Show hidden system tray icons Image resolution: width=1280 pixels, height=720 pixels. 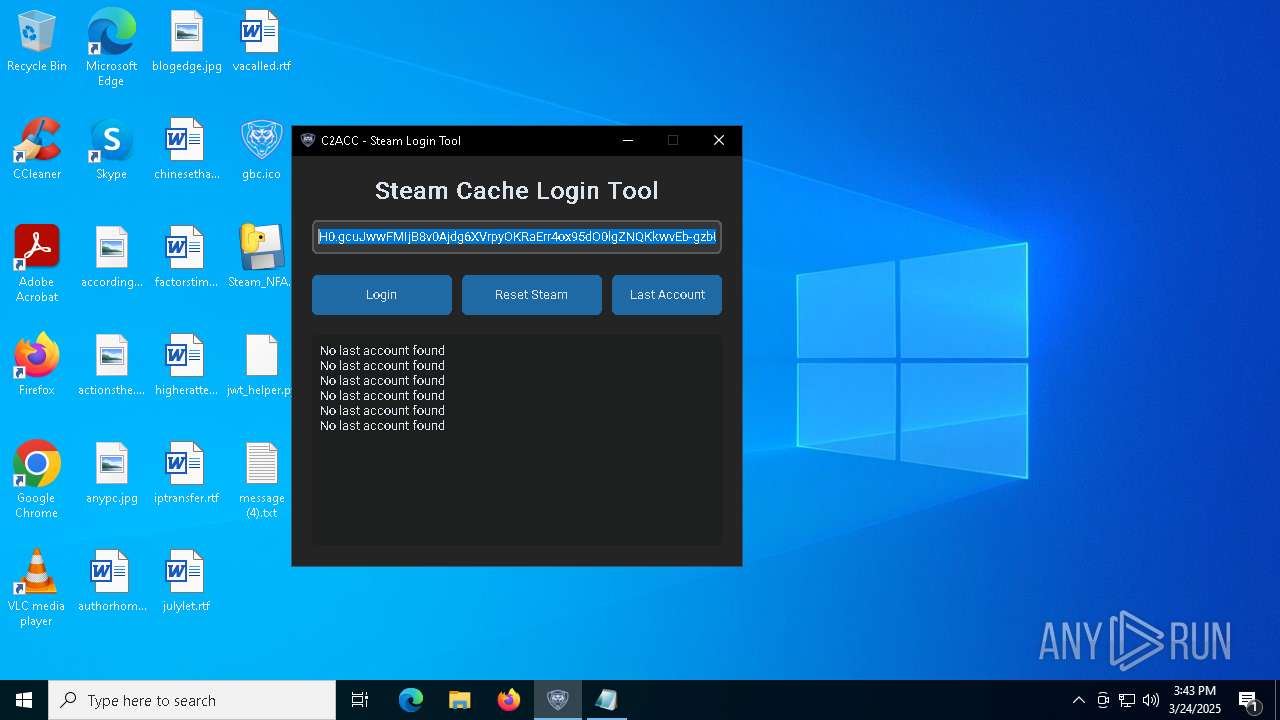coord(1078,700)
